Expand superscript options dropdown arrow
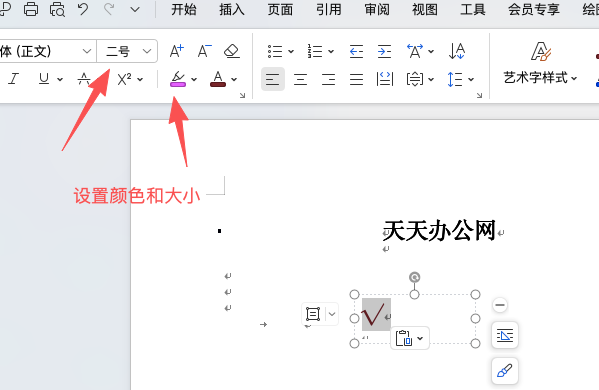This screenshot has width=599, height=390. tap(140, 79)
